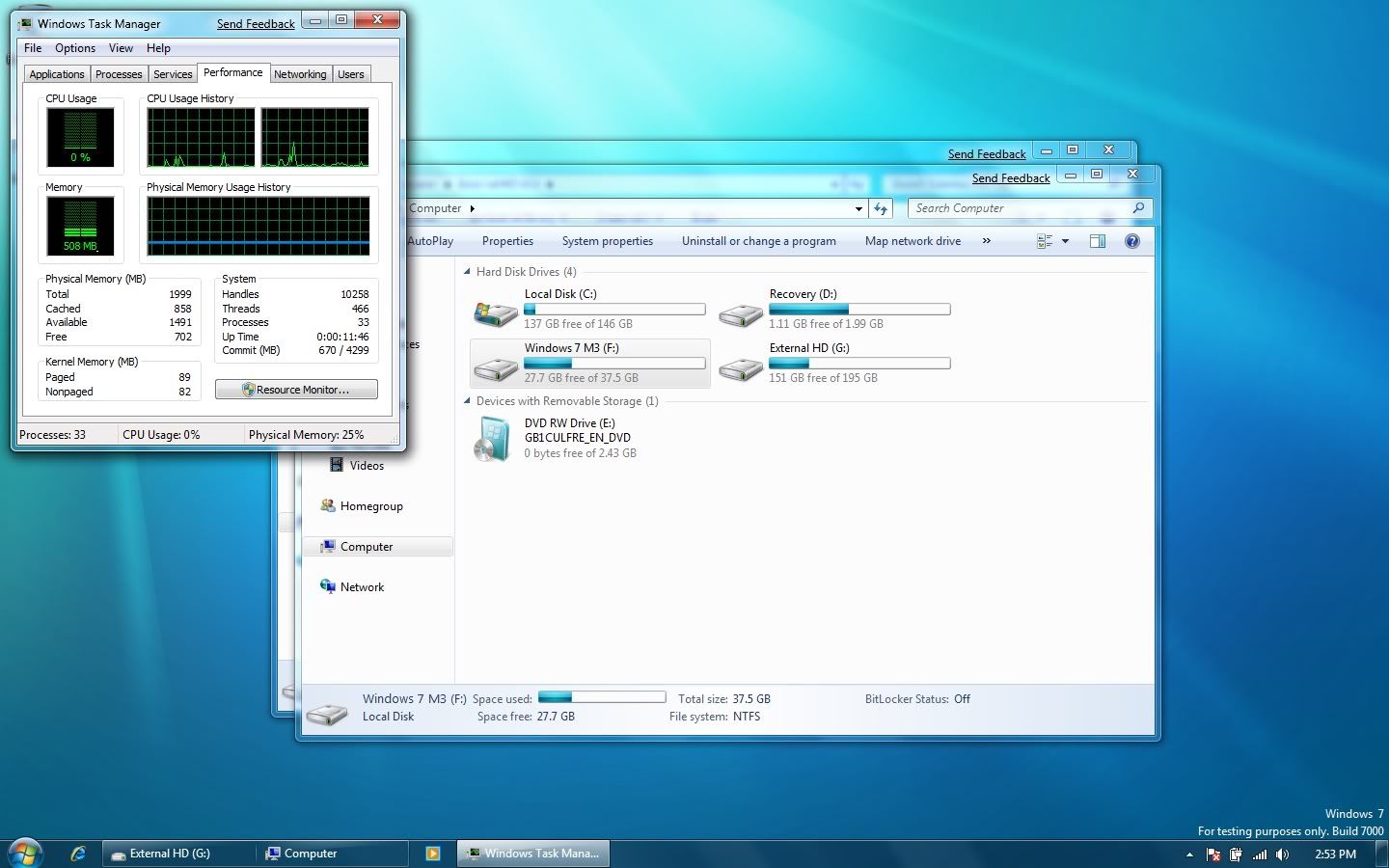Launch Internet Explorer from the taskbar

pyautogui.click(x=78, y=854)
